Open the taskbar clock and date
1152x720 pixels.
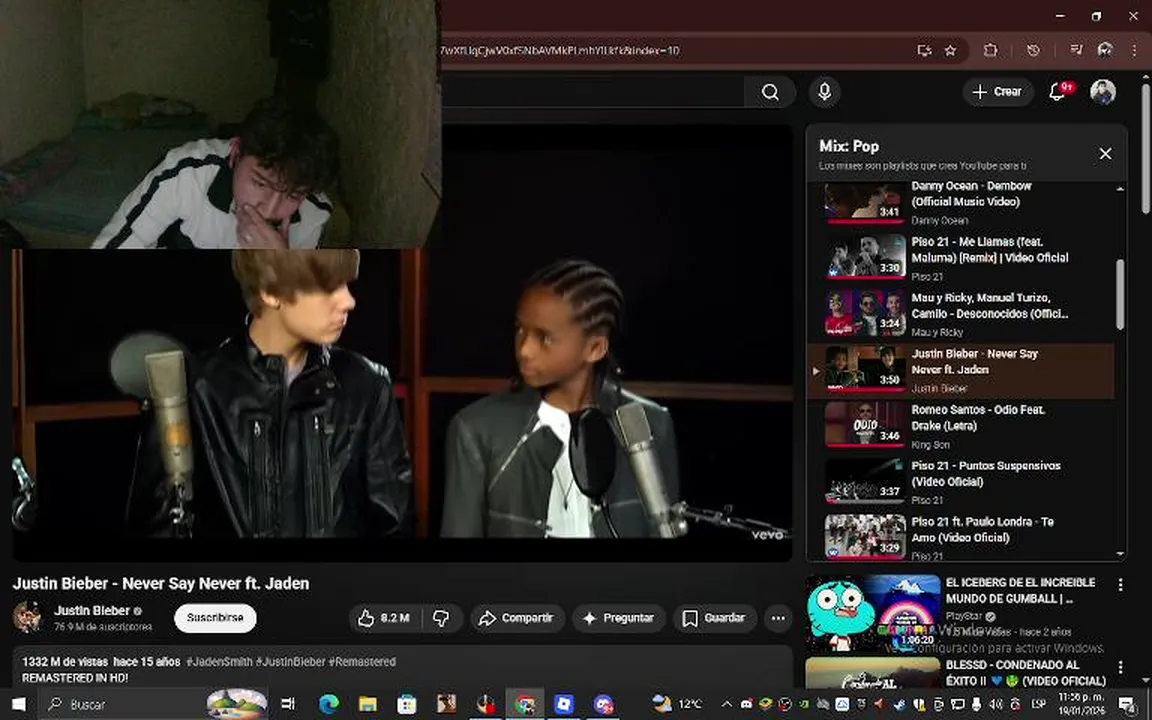[1081, 704]
